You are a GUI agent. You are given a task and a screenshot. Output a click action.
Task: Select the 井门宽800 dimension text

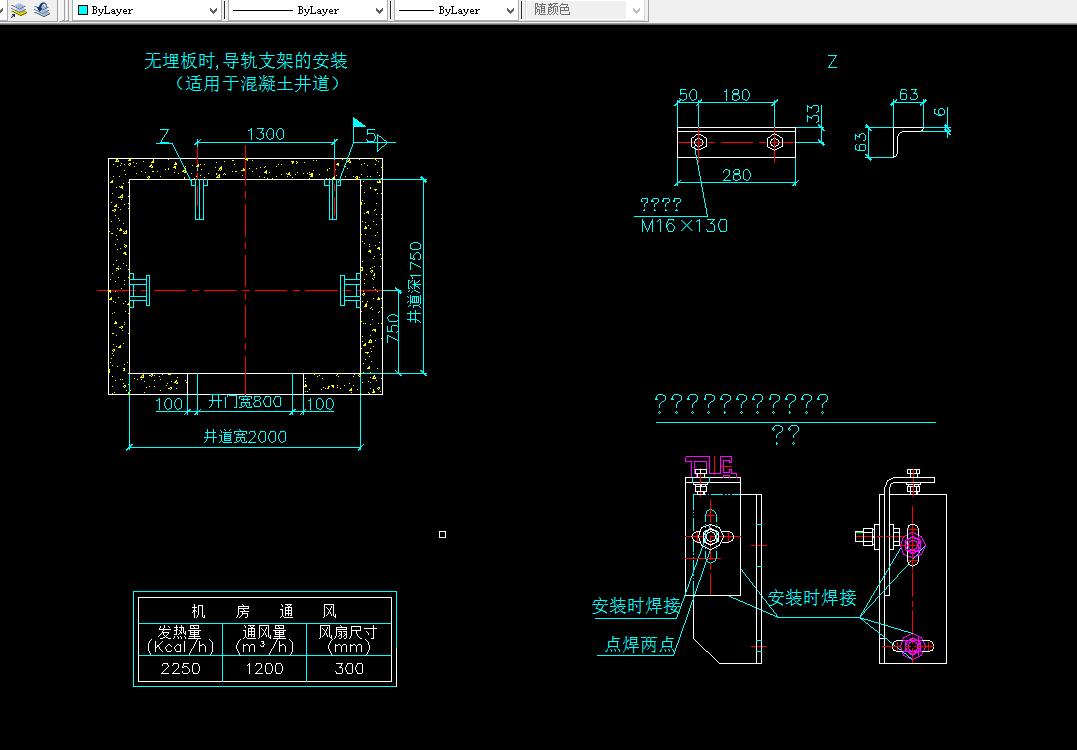click(245, 402)
